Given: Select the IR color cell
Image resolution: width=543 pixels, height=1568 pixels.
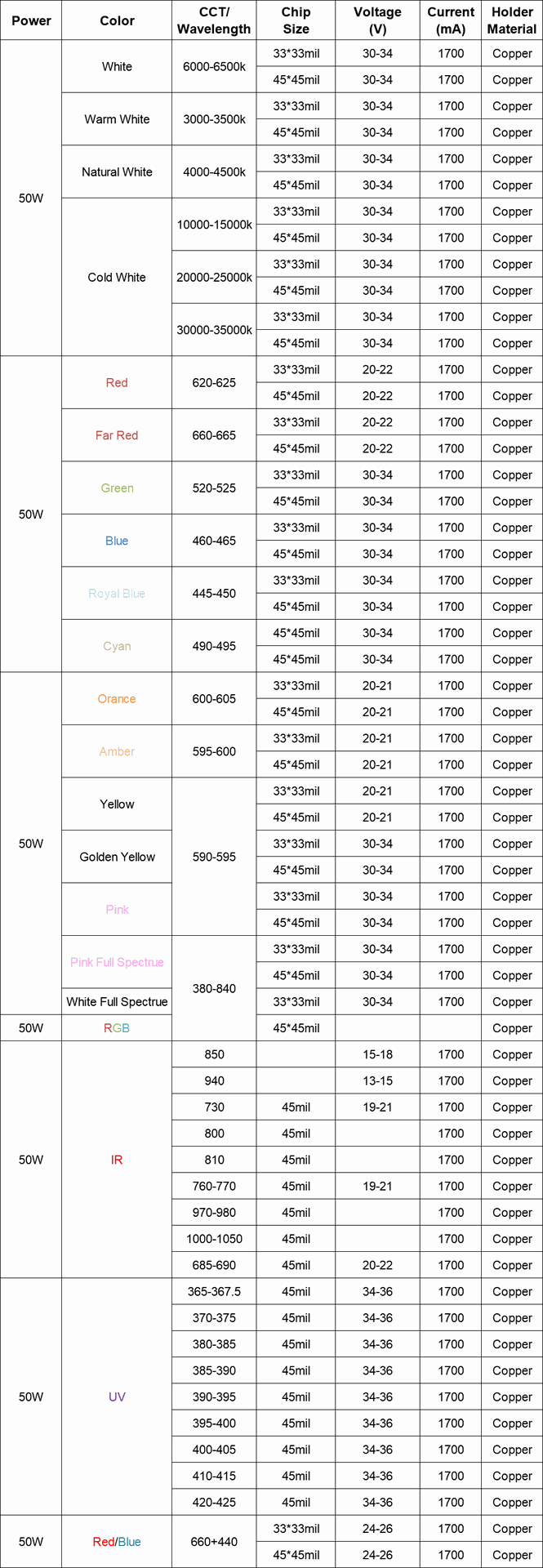Looking at the screenshot, I should tap(117, 1160).
